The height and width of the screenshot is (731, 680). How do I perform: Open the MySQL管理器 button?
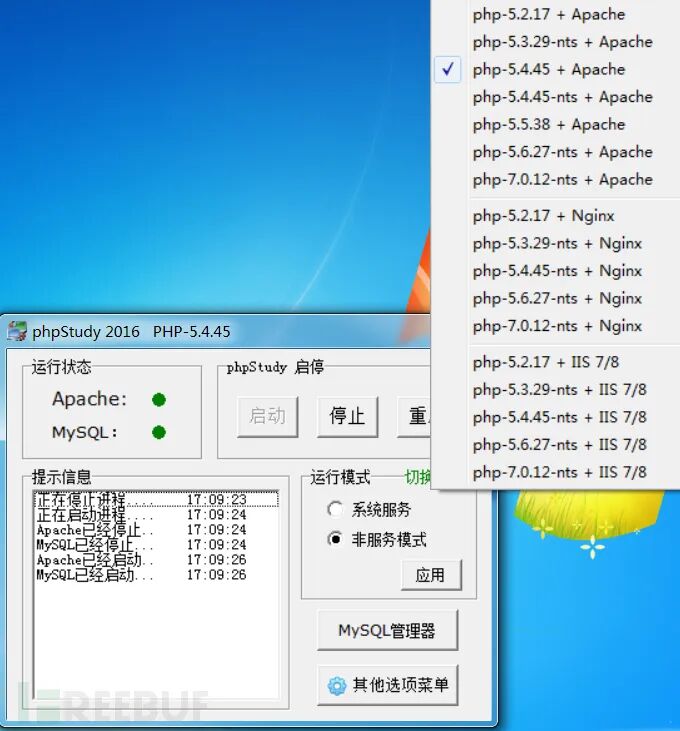(x=387, y=630)
